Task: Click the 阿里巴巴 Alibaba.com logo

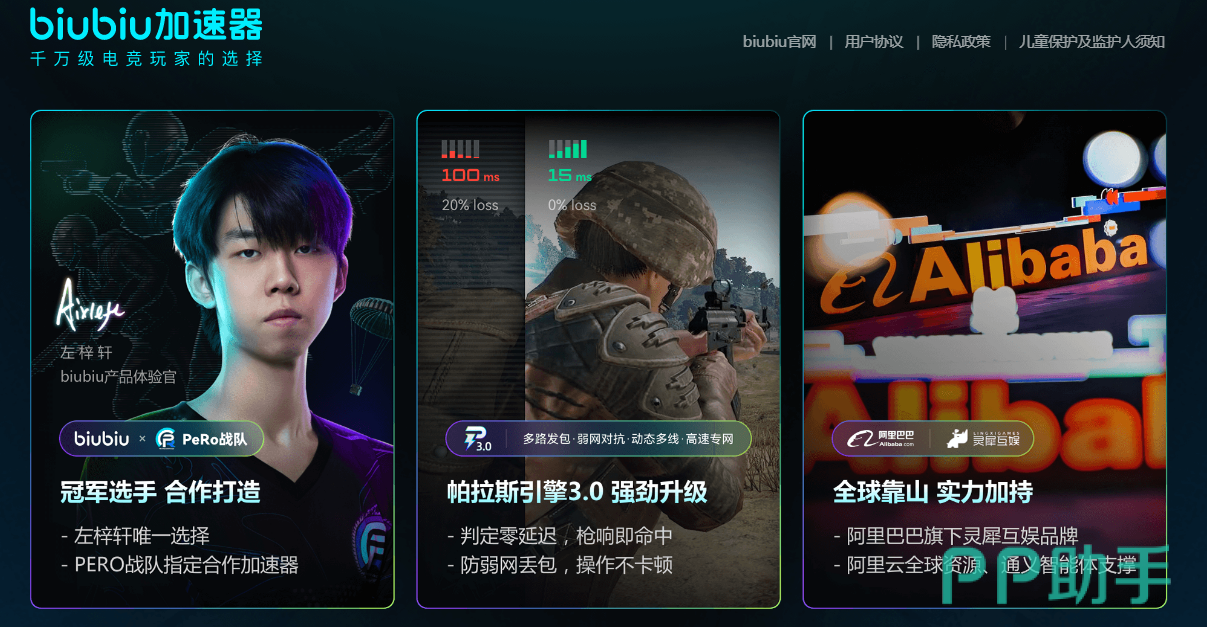Action: click(881, 438)
